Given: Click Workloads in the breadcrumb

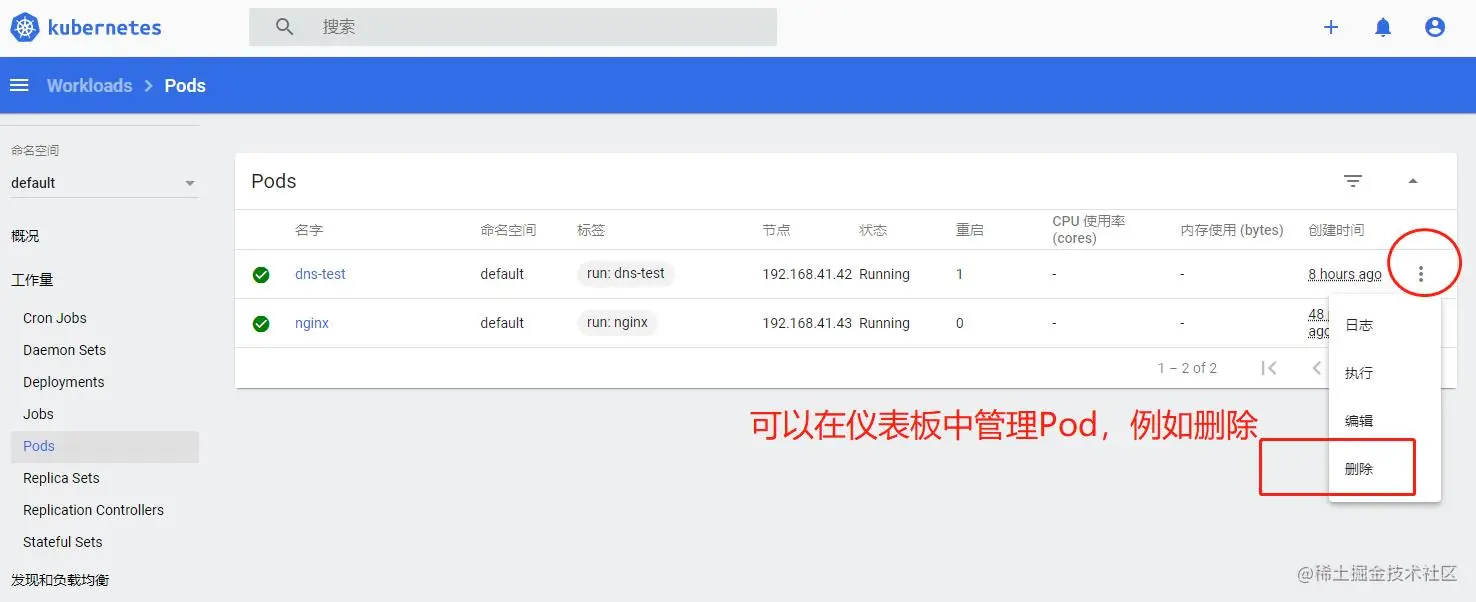Looking at the screenshot, I should pyautogui.click(x=89, y=86).
